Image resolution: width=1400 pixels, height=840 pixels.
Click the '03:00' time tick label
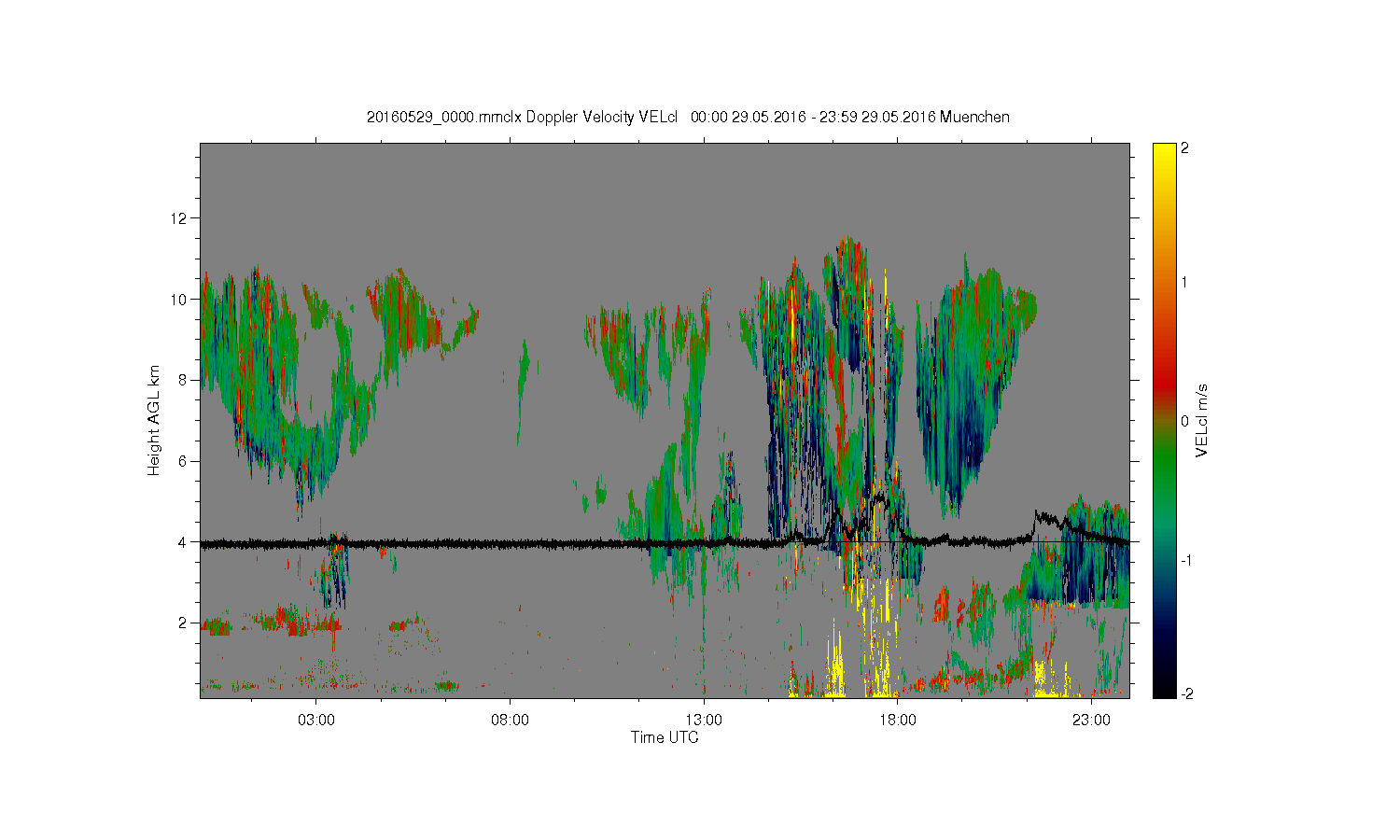pyautogui.click(x=316, y=721)
